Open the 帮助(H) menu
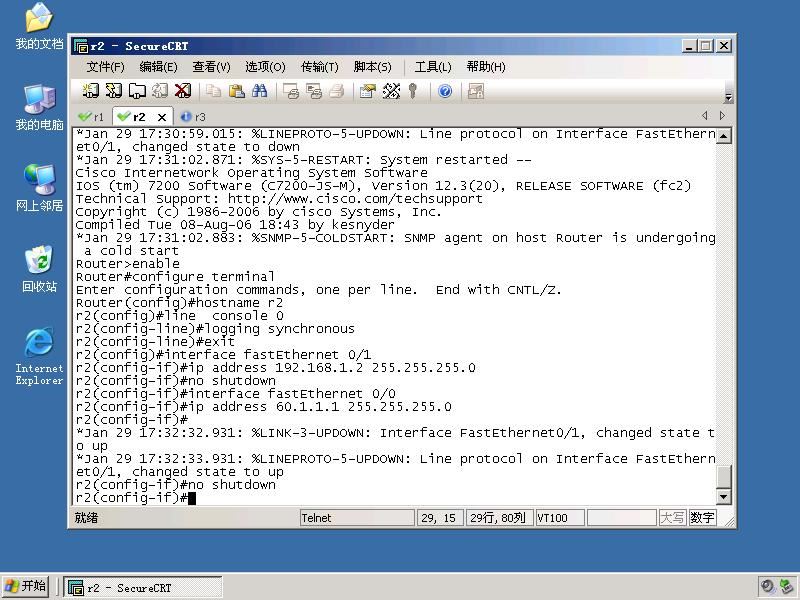Image resolution: width=800 pixels, height=600 pixels. point(486,67)
